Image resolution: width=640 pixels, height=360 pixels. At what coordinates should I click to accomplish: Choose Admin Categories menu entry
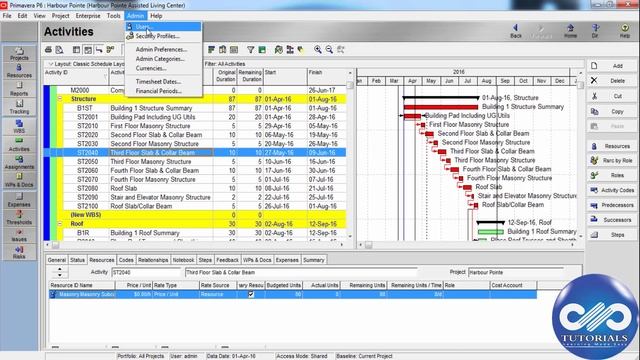click(x=164, y=59)
